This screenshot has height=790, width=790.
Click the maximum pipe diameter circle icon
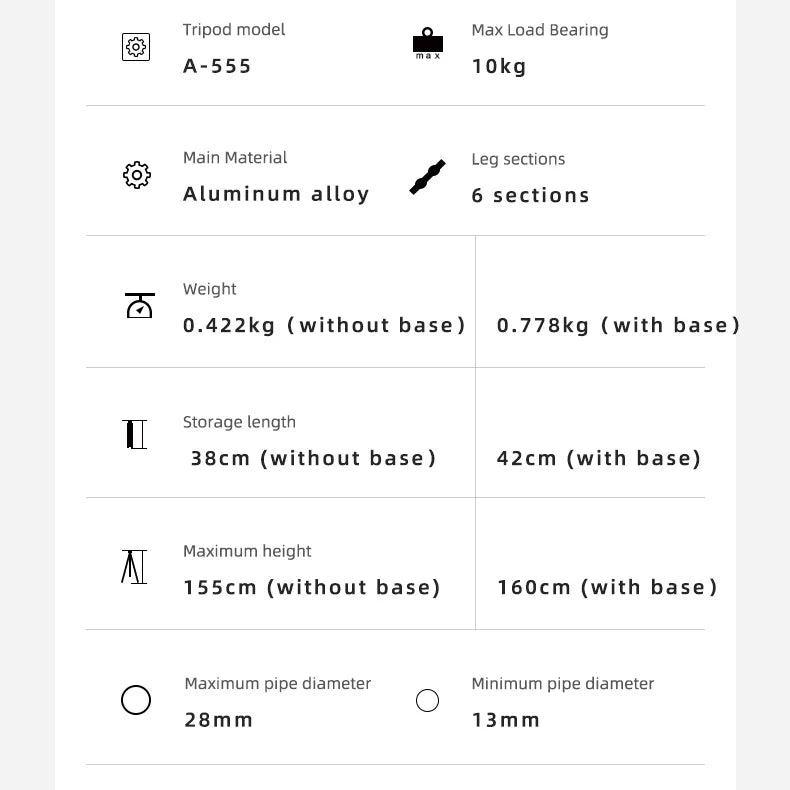[x=136, y=700]
